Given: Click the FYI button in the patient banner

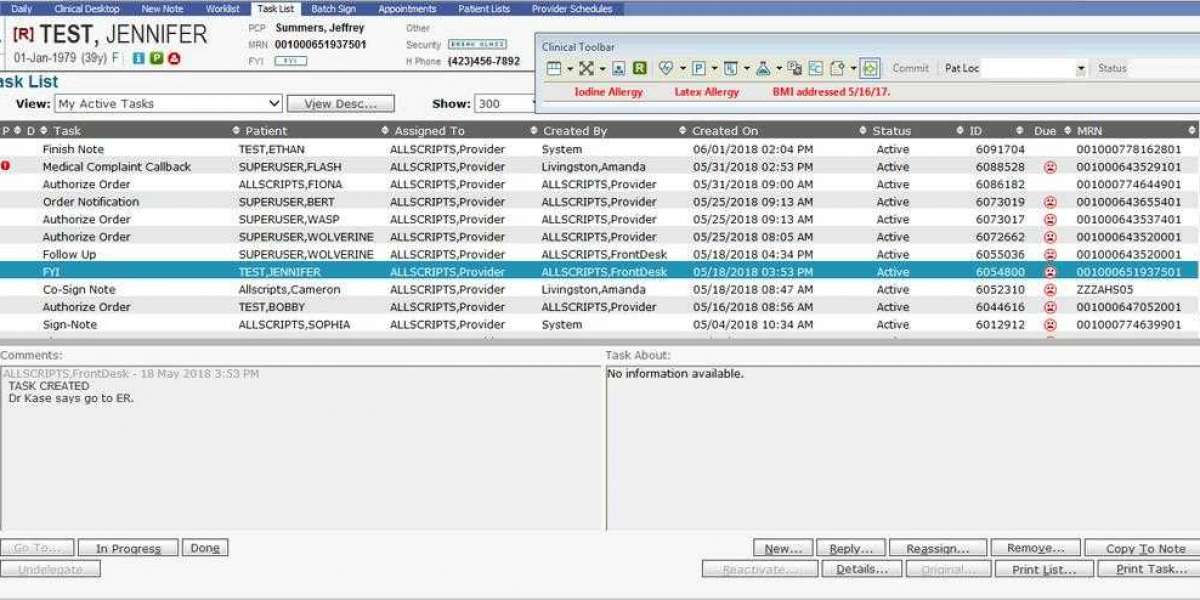Looking at the screenshot, I should (290, 61).
